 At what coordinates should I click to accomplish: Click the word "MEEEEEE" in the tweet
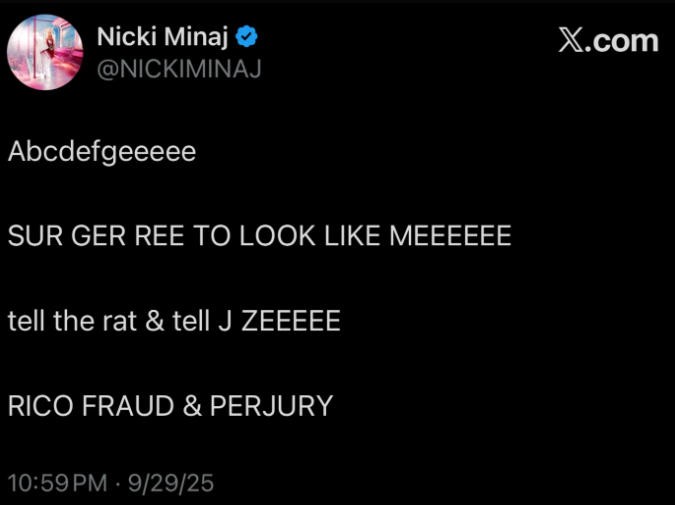tap(449, 237)
